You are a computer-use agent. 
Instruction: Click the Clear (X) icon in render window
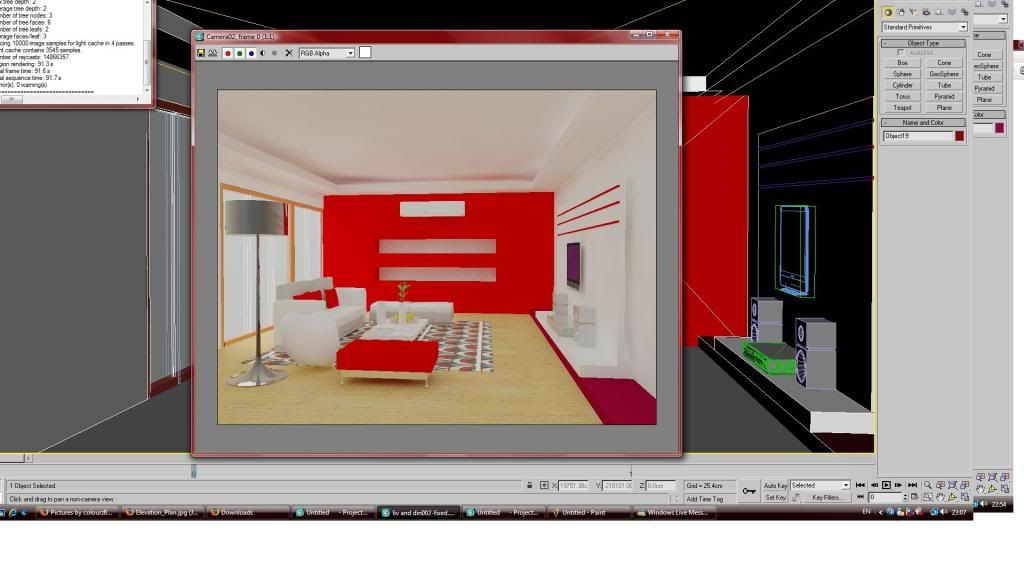pyautogui.click(x=290, y=53)
